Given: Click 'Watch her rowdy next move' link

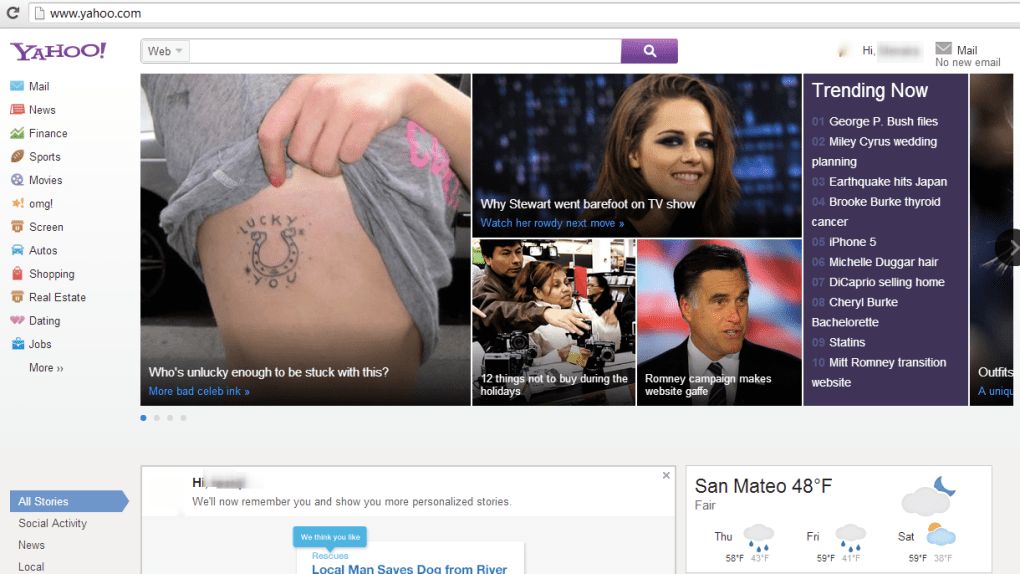Looking at the screenshot, I should (552, 223).
